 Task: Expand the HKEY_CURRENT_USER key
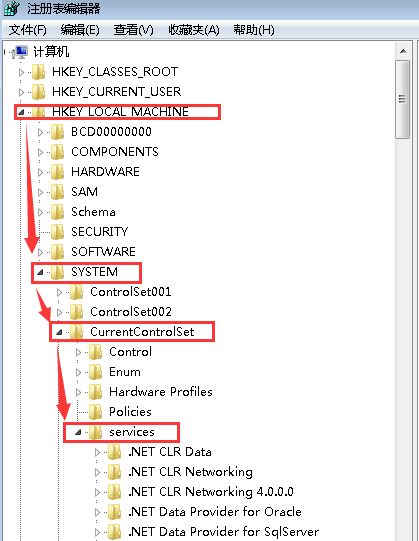click(21, 92)
